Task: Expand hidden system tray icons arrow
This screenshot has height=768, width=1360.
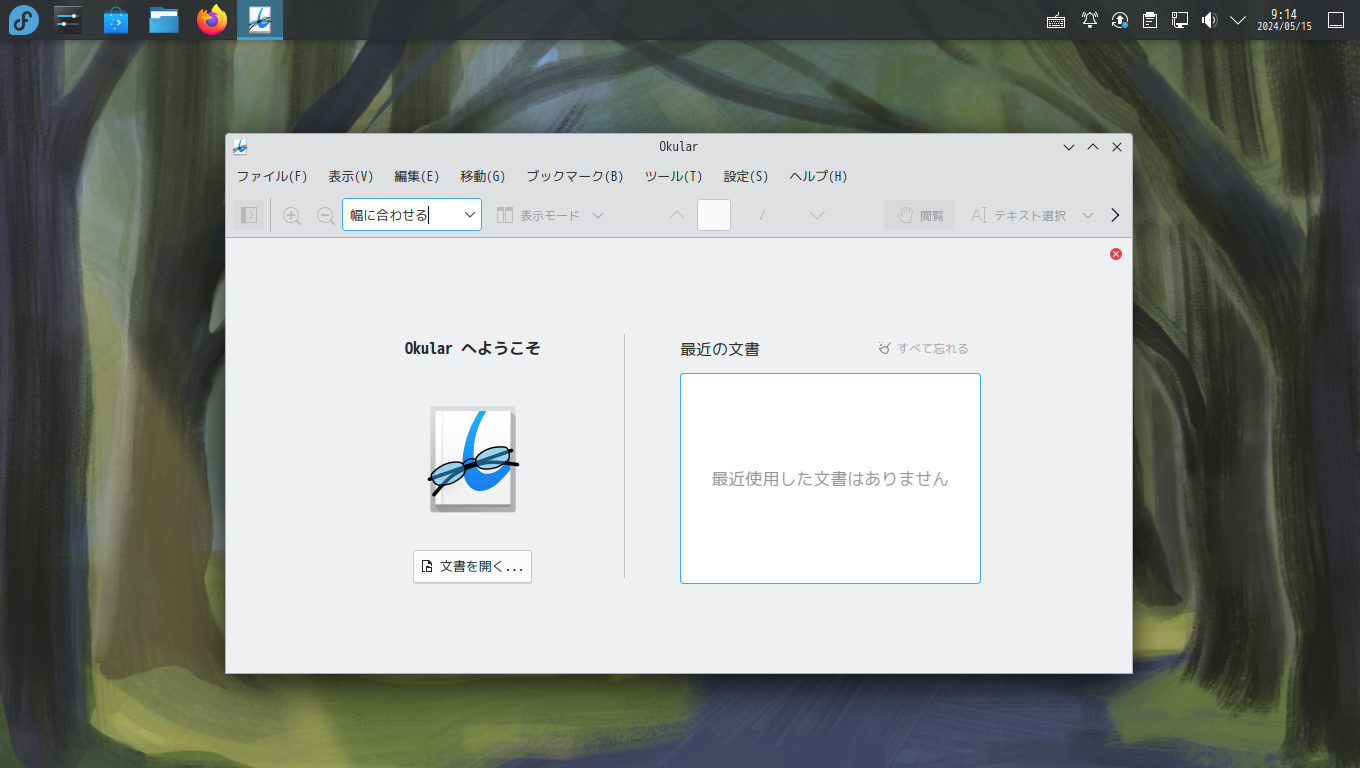Action: tap(1238, 20)
